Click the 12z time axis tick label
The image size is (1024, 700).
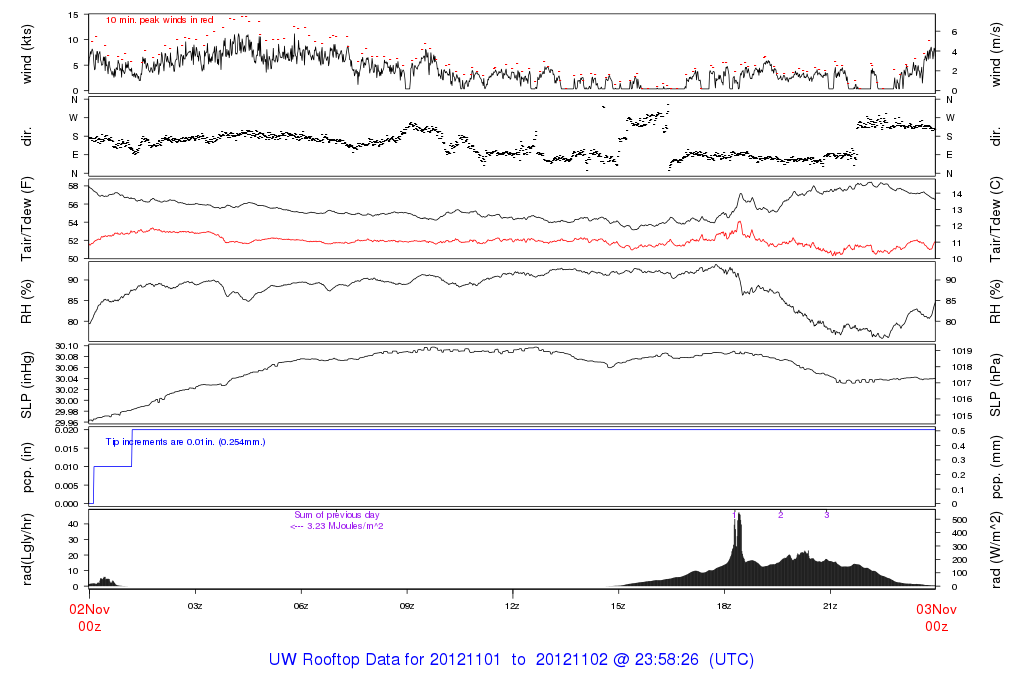(512, 606)
